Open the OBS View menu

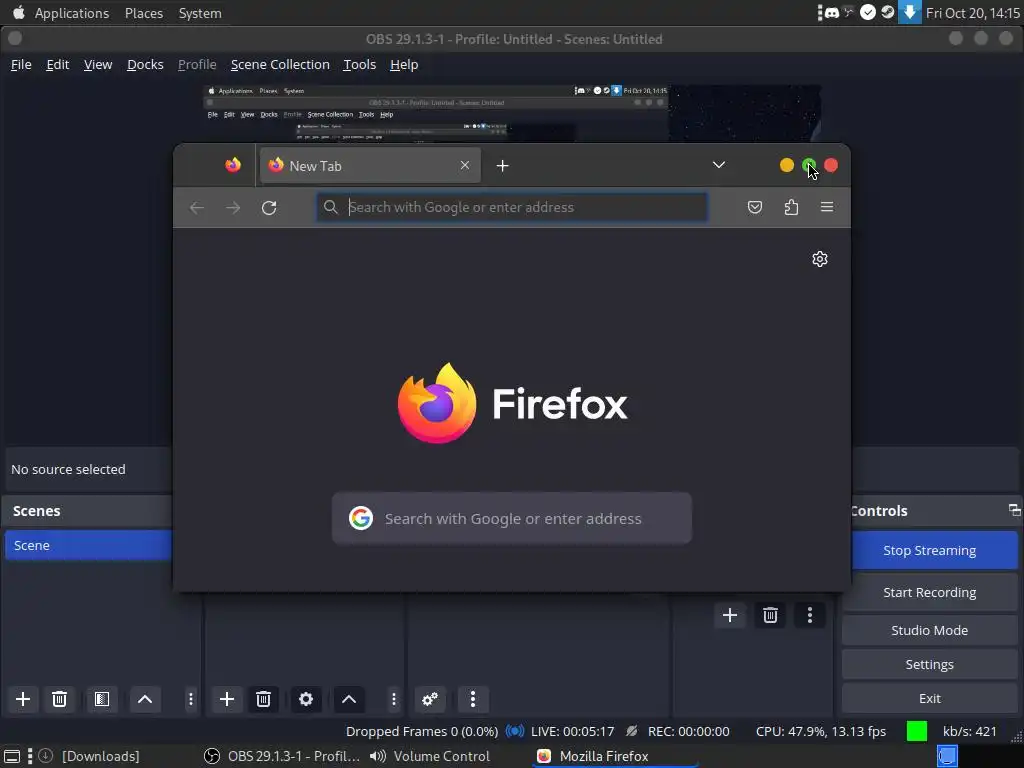tap(98, 65)
